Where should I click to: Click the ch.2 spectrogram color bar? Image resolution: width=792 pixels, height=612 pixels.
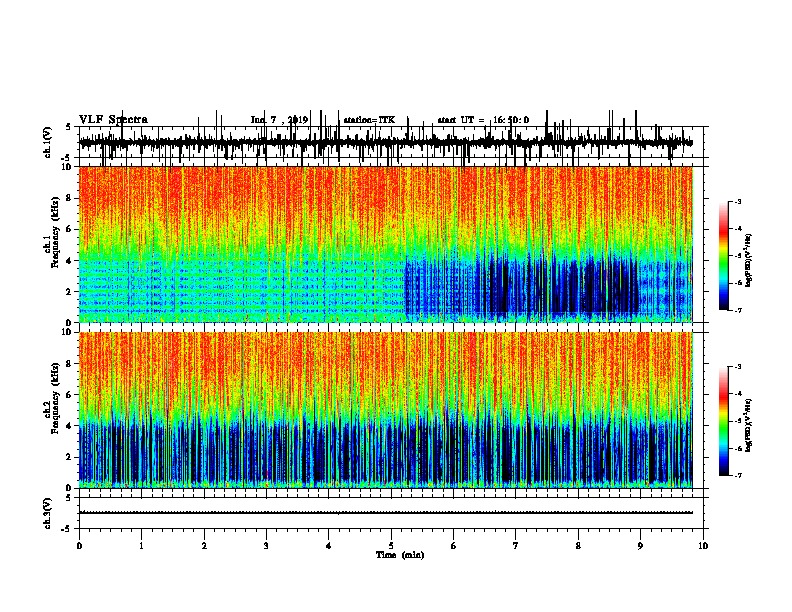(724, 421)
